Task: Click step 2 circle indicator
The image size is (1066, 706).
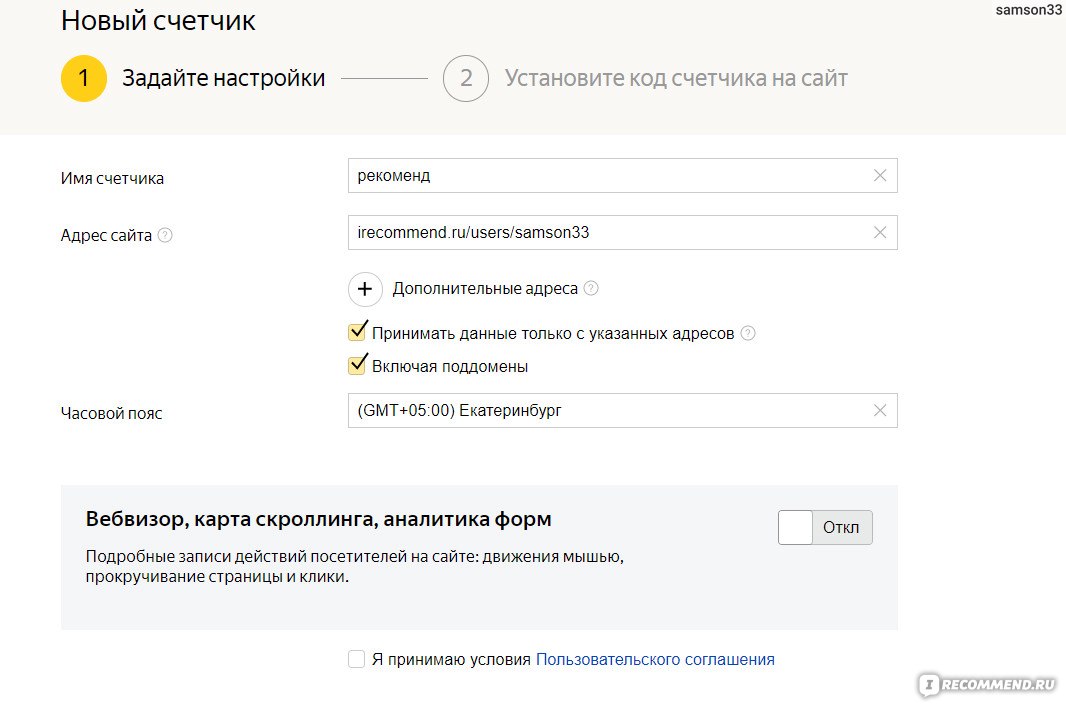Action: pyautogui.click(x=465, y=78)
